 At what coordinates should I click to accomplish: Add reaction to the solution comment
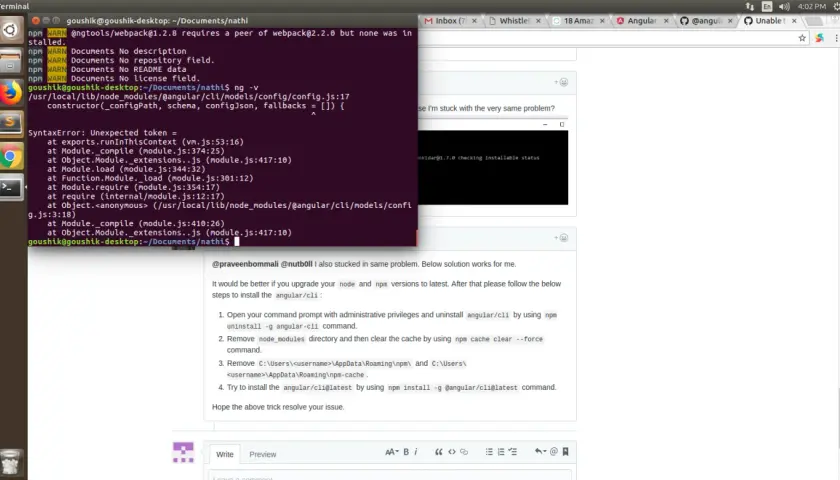click(x=561, y=238)
